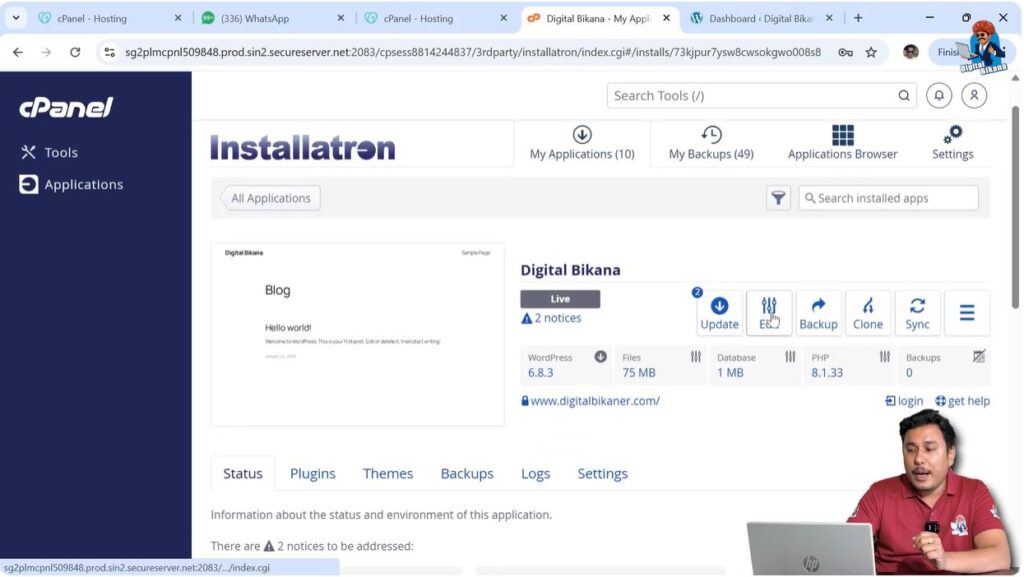Open the Chrome profile avatar

(910, 52)
